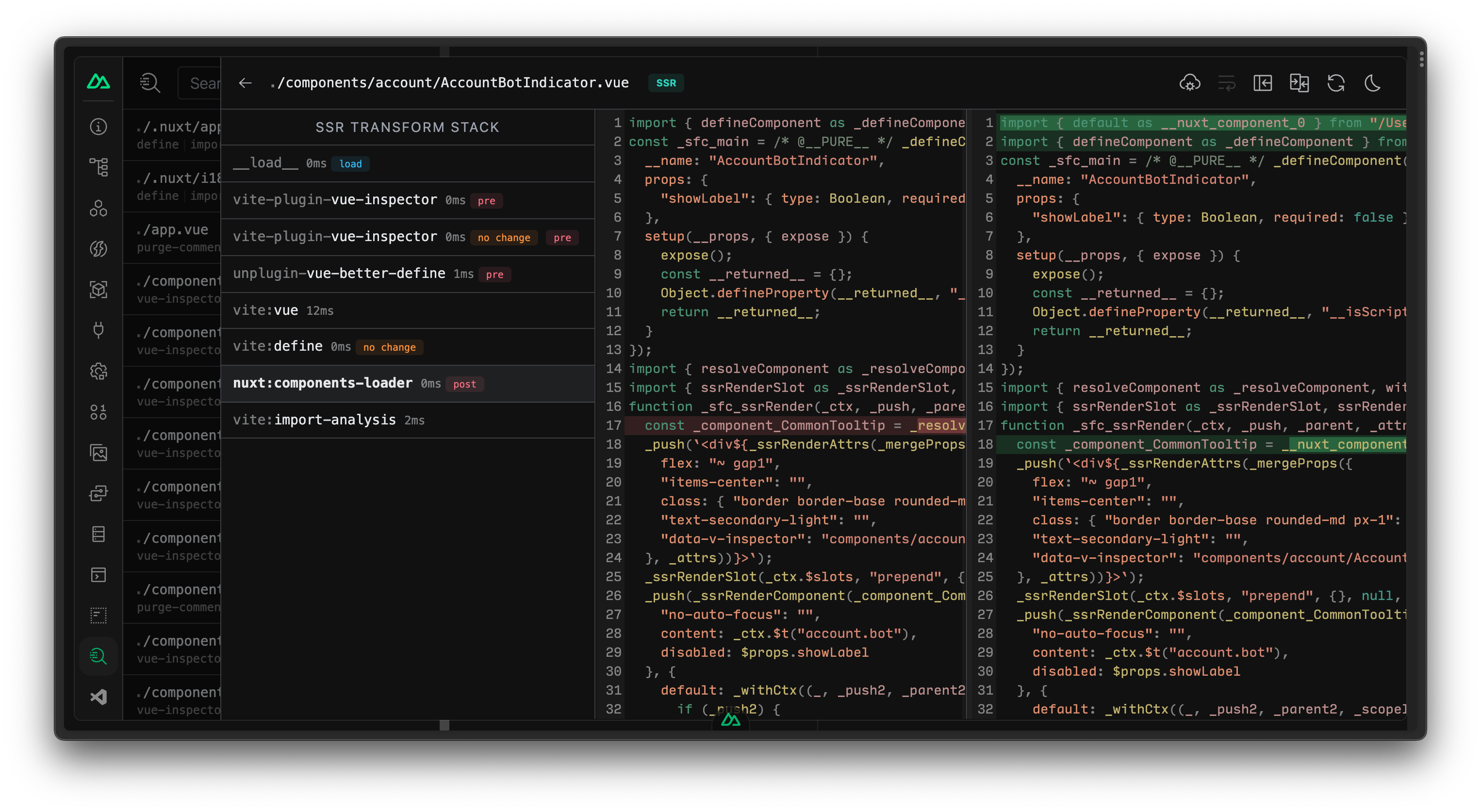Screen dimensions: 1481x812
Task: Open the Plugins panel via plug icon
Action: (x=99, y=330)
